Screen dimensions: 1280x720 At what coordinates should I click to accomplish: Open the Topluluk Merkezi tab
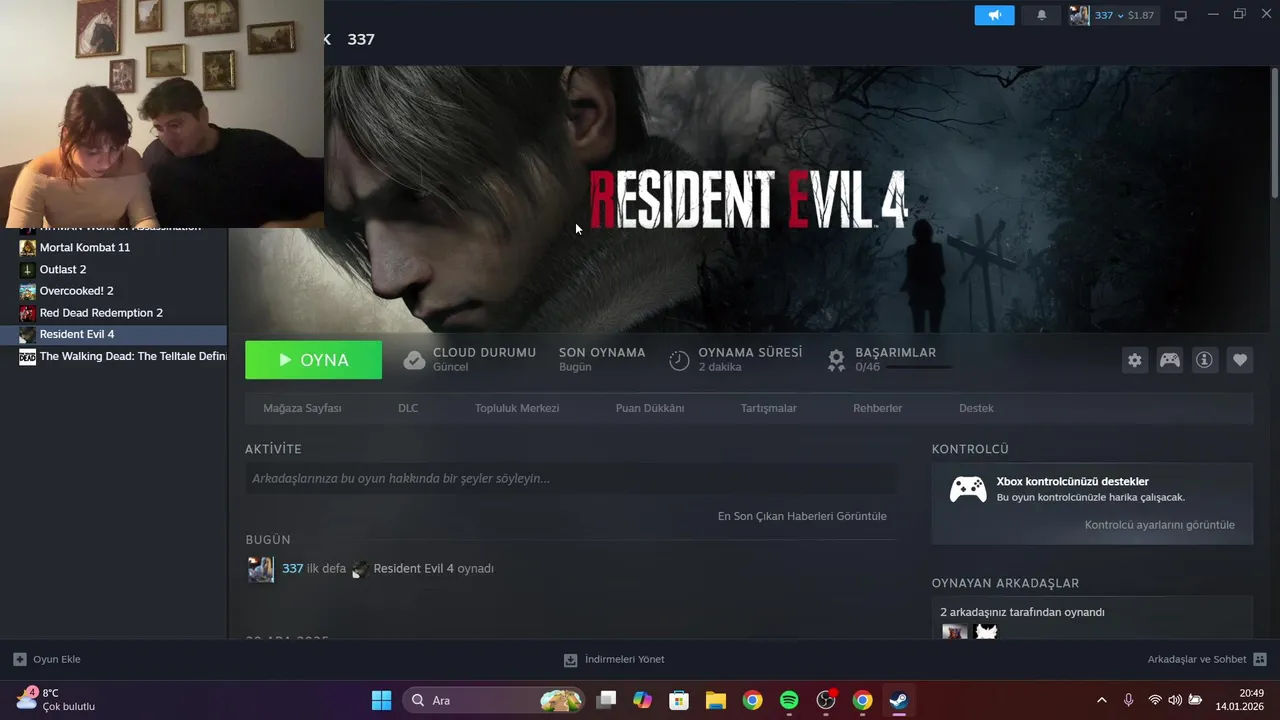click(517, 408)
